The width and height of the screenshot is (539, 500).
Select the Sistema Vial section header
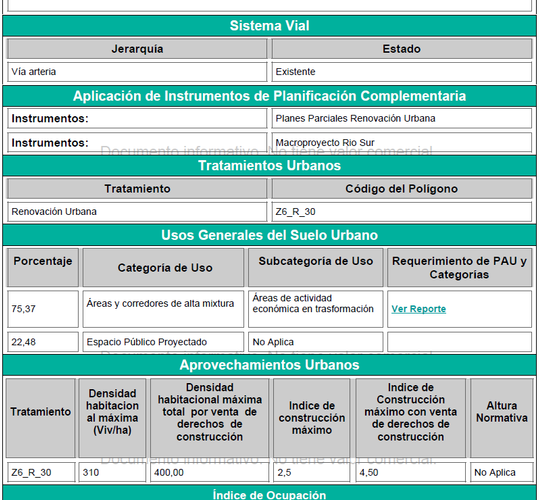pos(270,26)
